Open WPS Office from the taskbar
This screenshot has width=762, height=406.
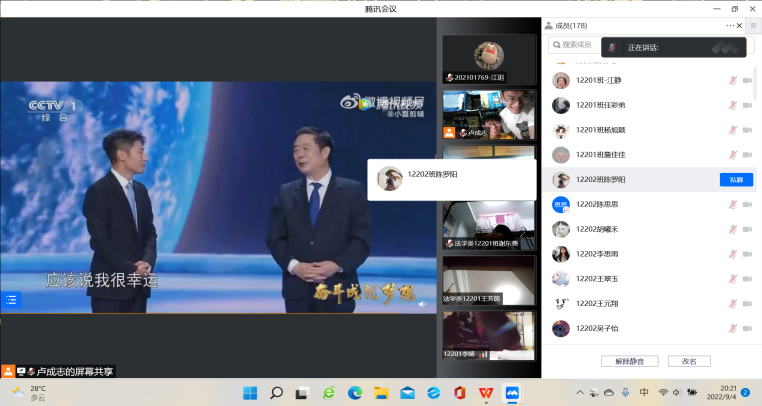[x=485, y=392]
